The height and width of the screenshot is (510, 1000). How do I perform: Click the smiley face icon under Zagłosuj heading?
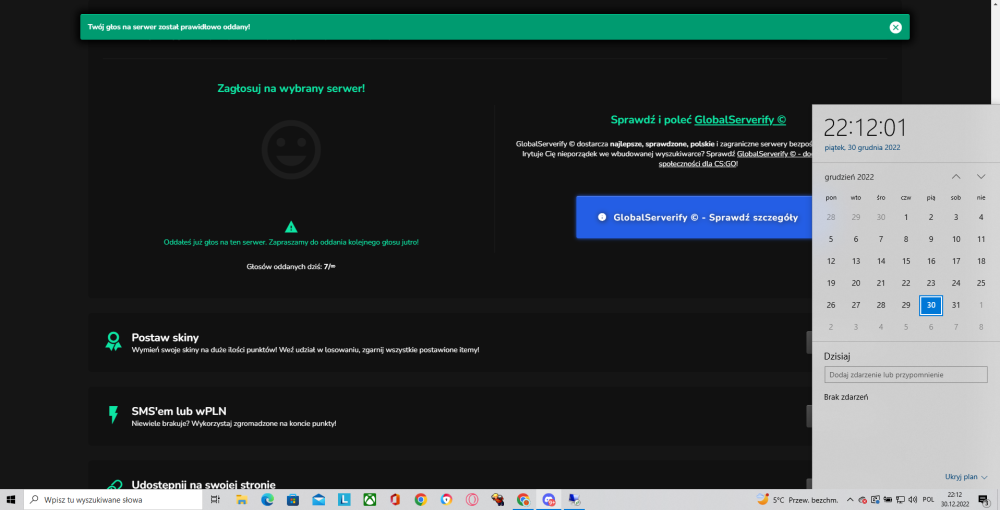291,149
